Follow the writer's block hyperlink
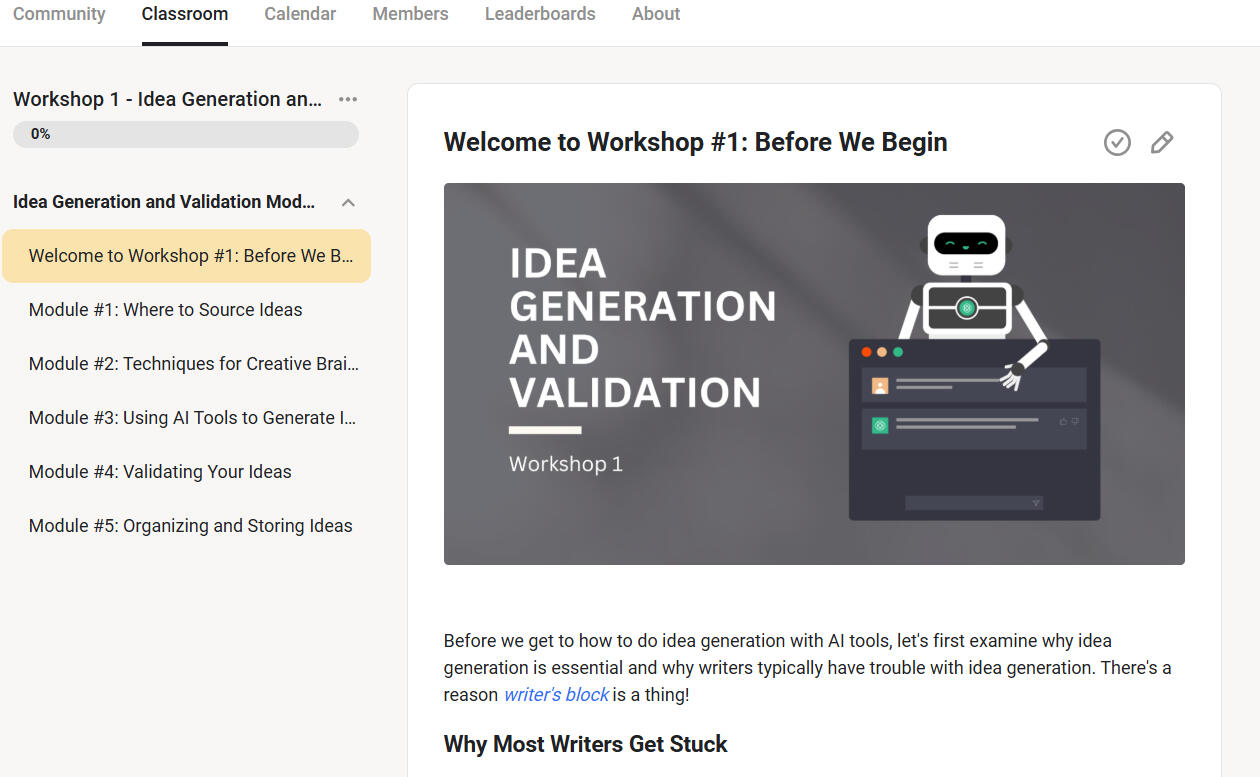1260x777 pixels. [556, 694]
